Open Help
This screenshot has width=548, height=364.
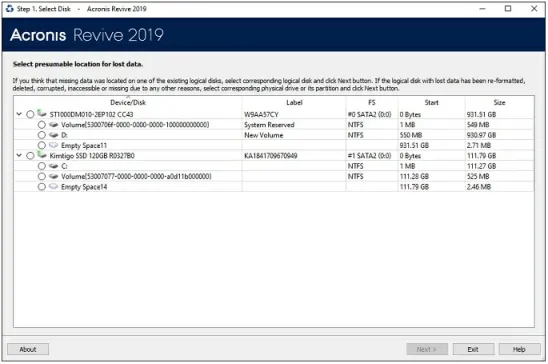pyautogui.click(x=519, y=349)
